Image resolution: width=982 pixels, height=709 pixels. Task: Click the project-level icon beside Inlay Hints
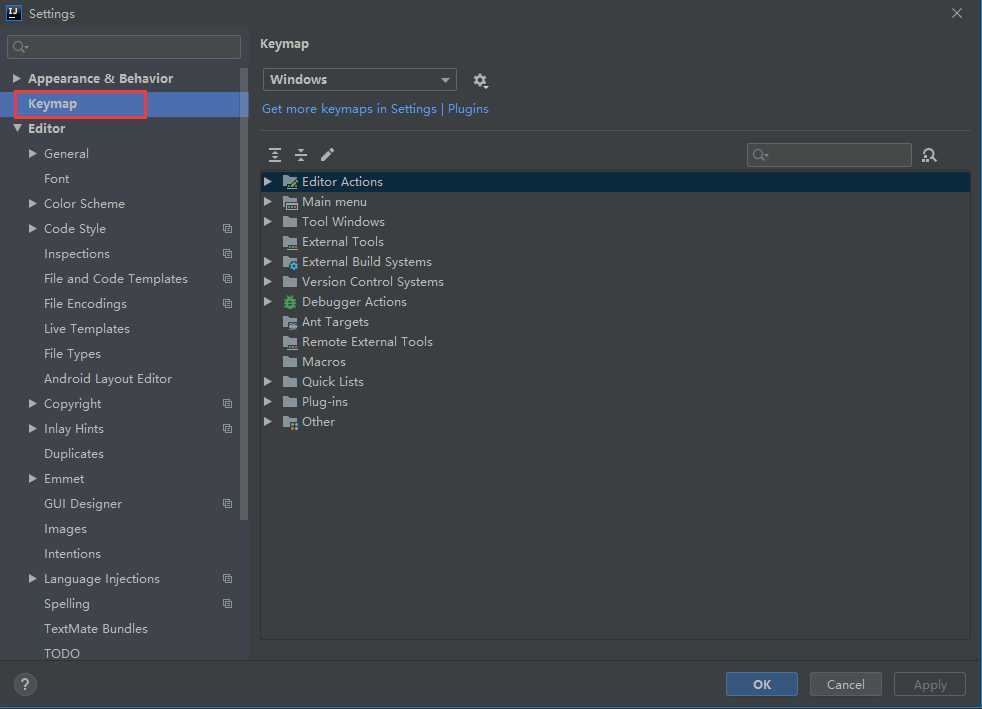tap(227, 429)
